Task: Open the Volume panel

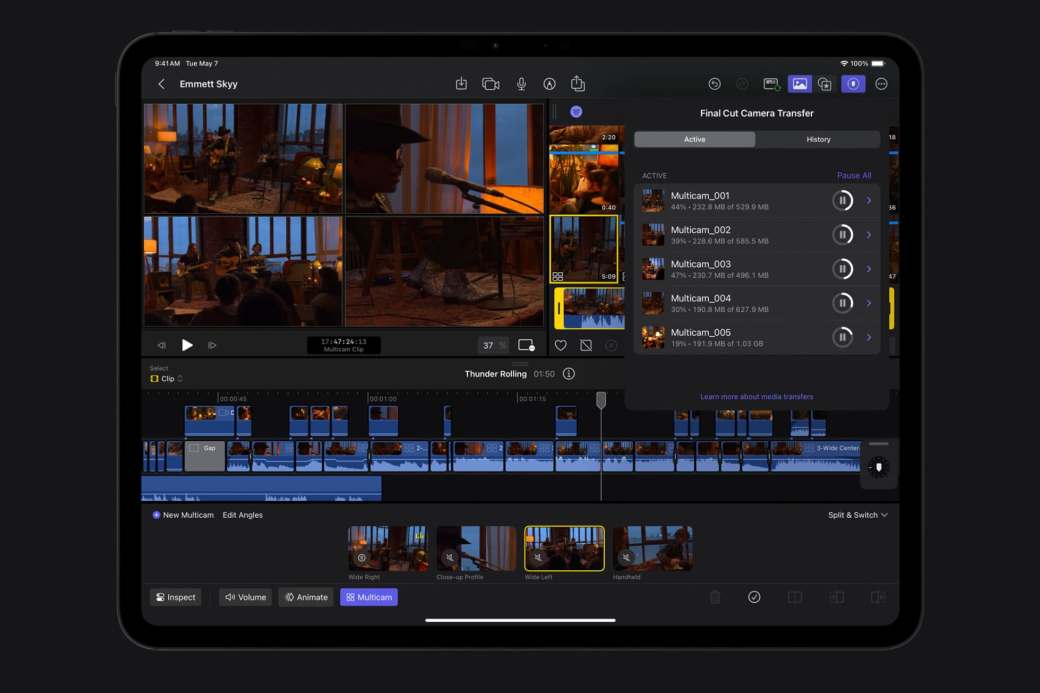Action: point(245,598)
